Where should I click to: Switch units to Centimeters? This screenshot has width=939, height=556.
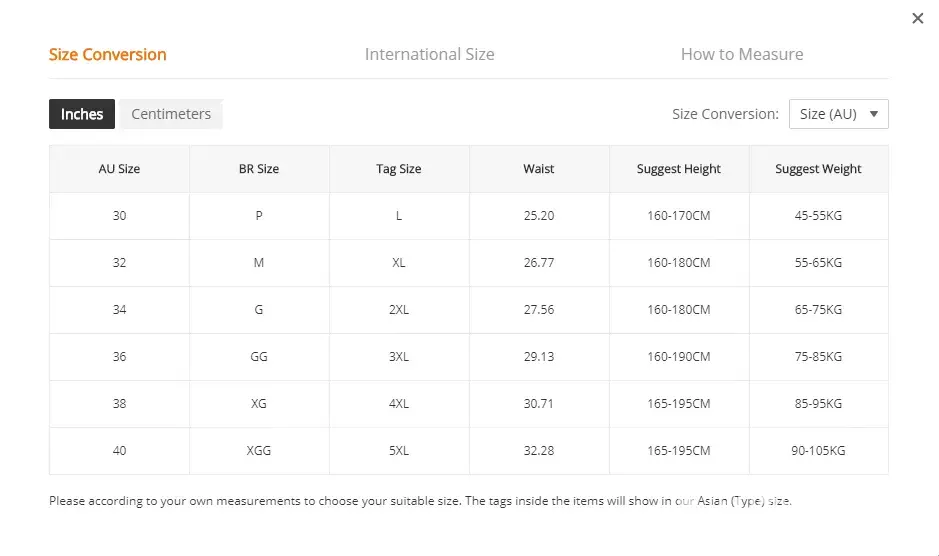click(171, 114)
